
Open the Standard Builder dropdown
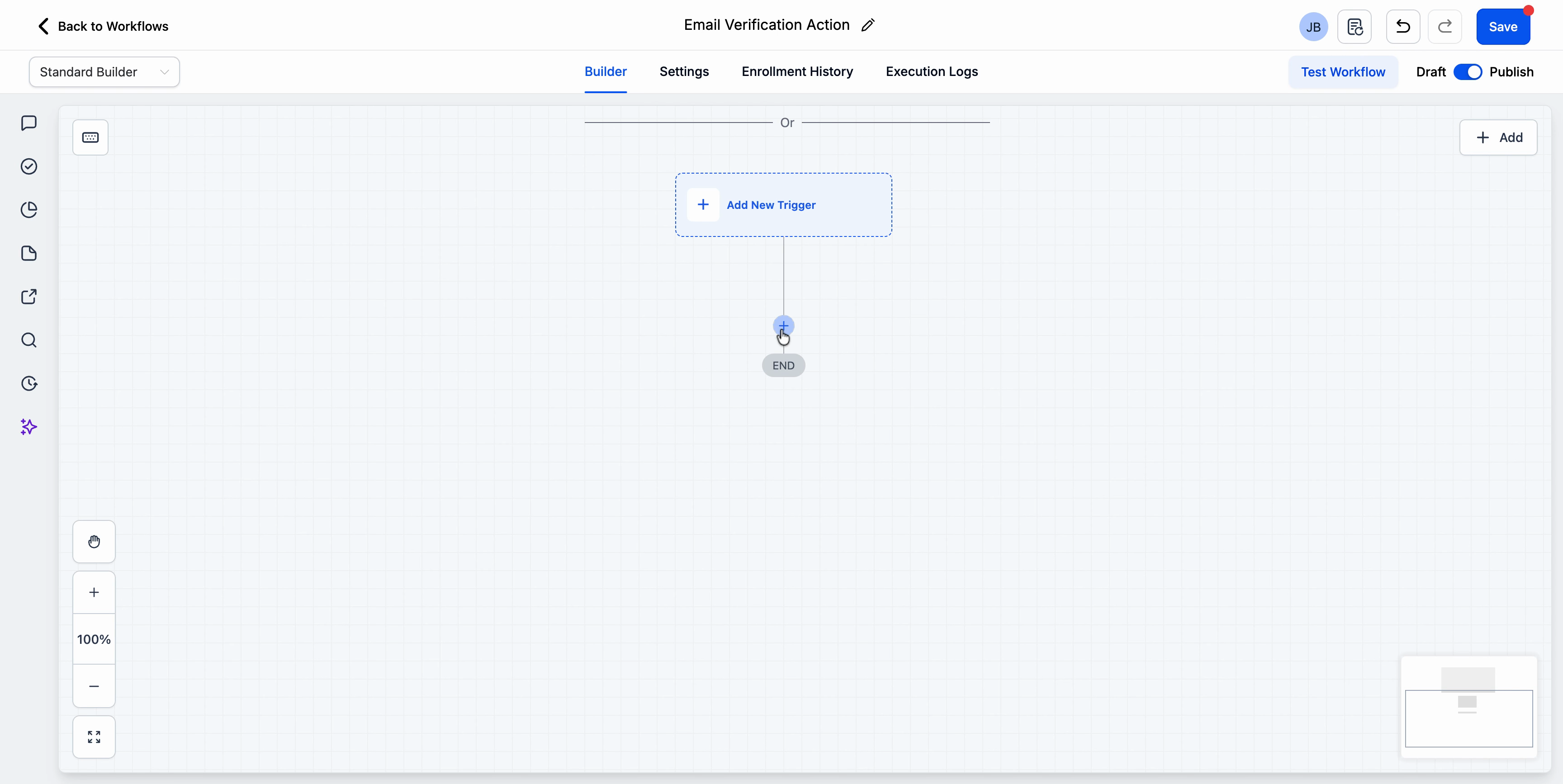pyautogui.click(x=103, y=71)
